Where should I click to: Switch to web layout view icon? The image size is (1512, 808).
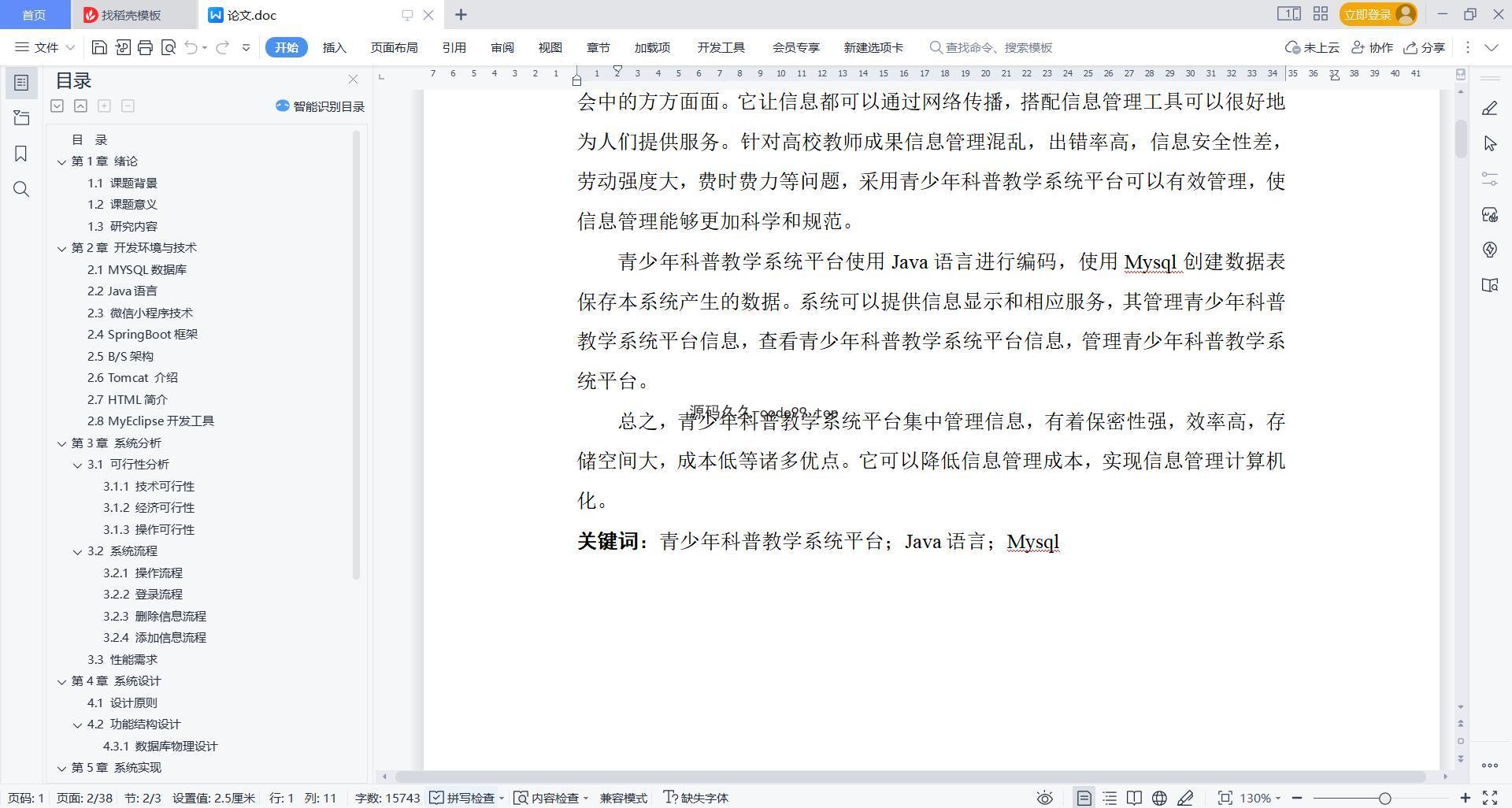(1159, 798)
